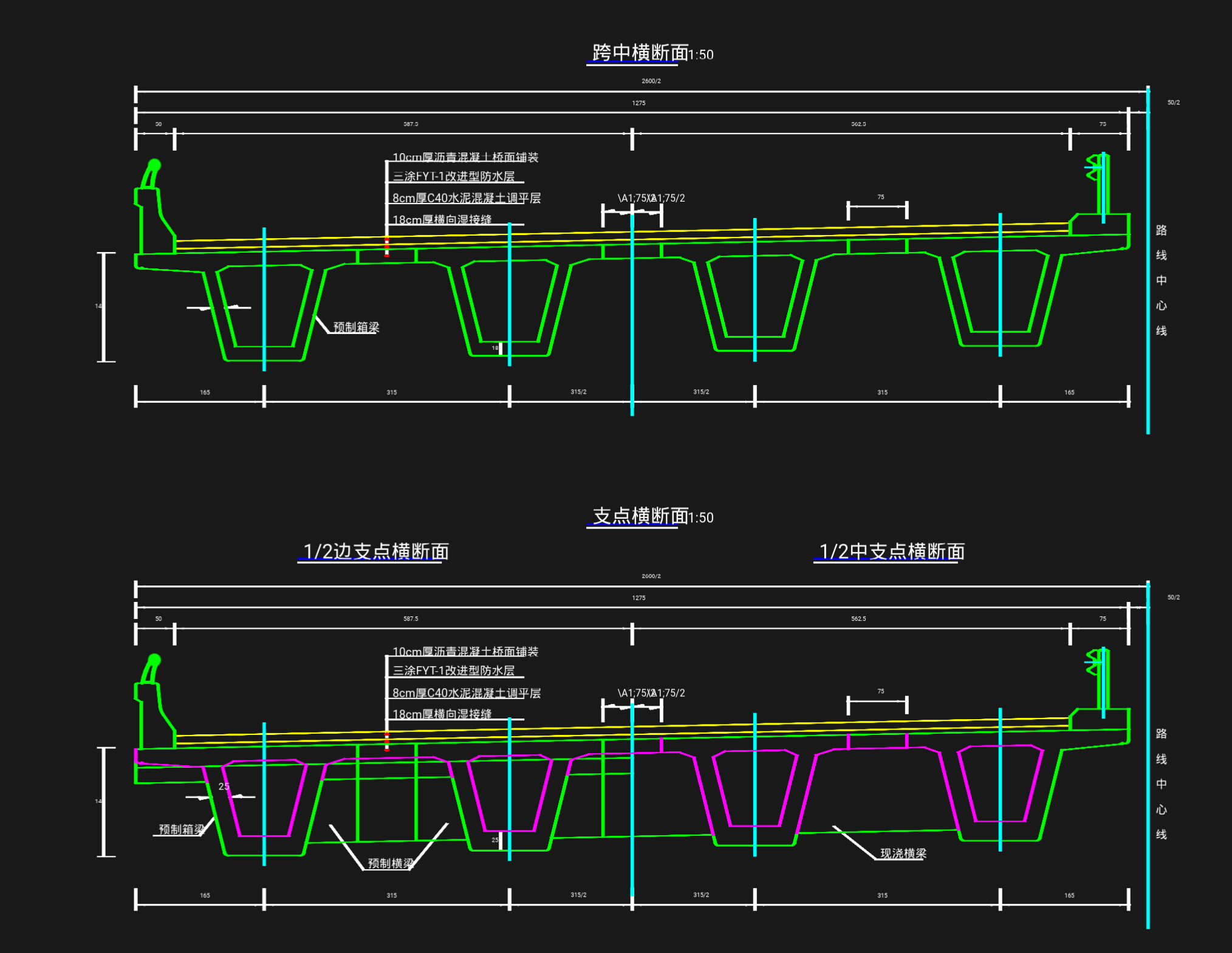Select the 18cm厚横向湿接缝 note in support section
This screenshot has height=953, width=1232.
tap(442, 714)
